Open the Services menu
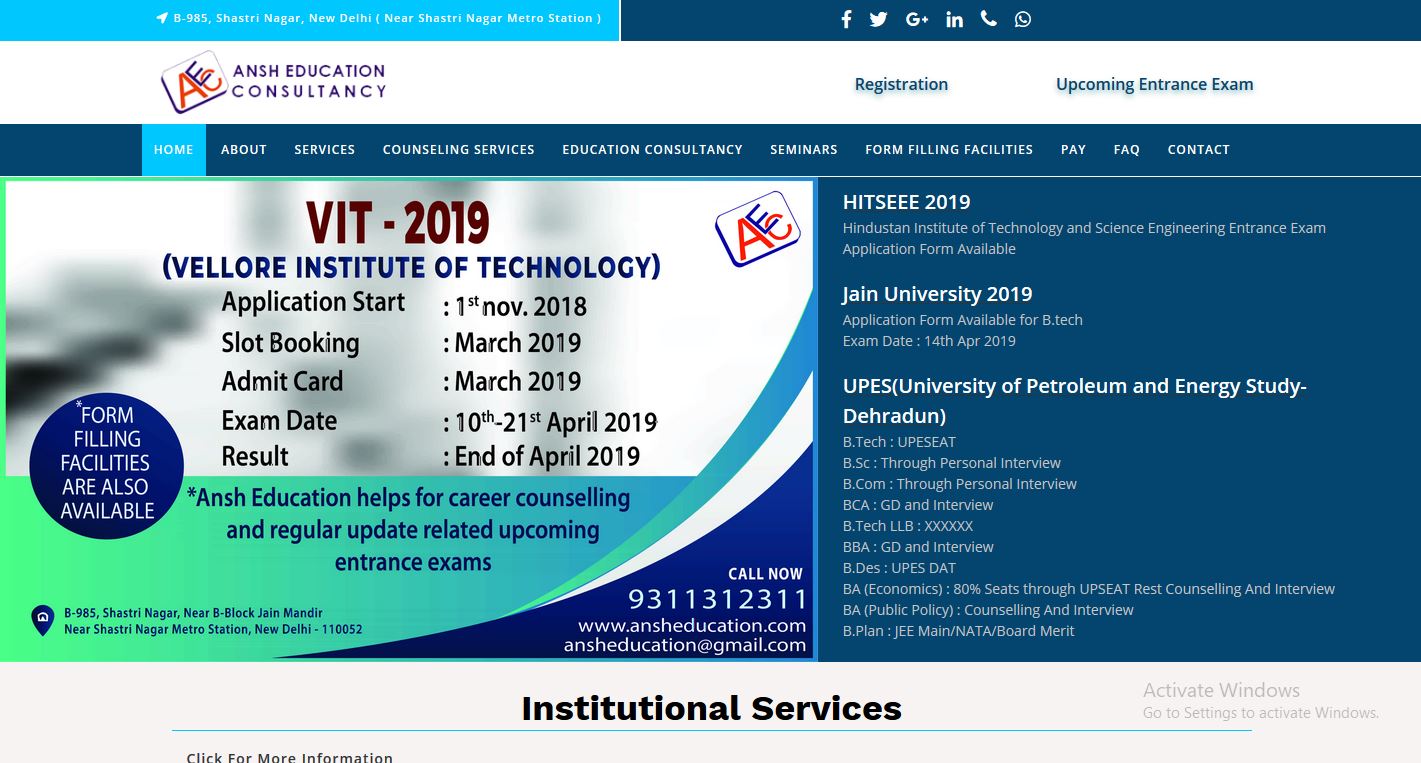 pos(324,150)
